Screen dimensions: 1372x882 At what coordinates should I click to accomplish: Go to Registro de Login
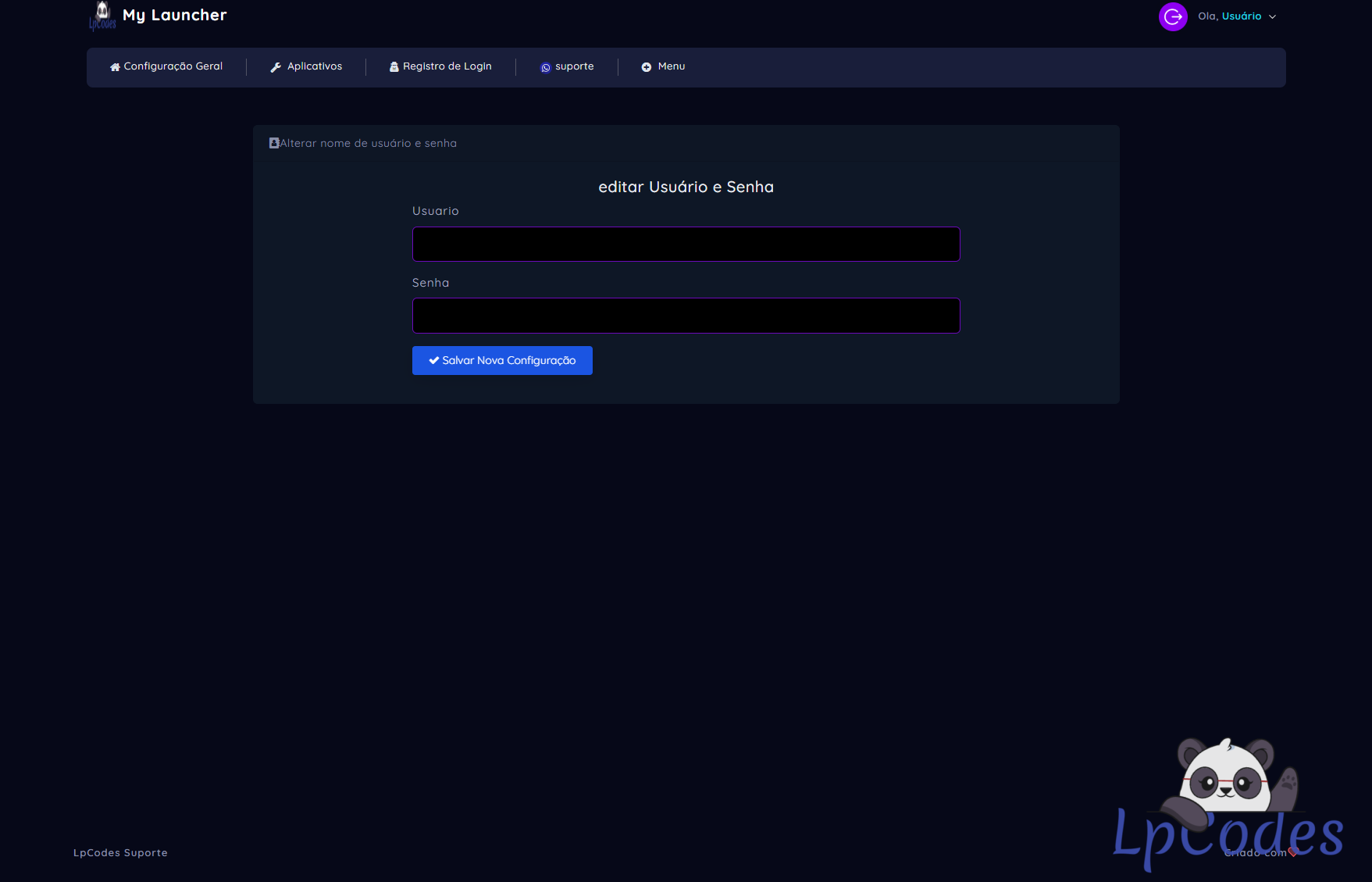(x=440, y=66)
